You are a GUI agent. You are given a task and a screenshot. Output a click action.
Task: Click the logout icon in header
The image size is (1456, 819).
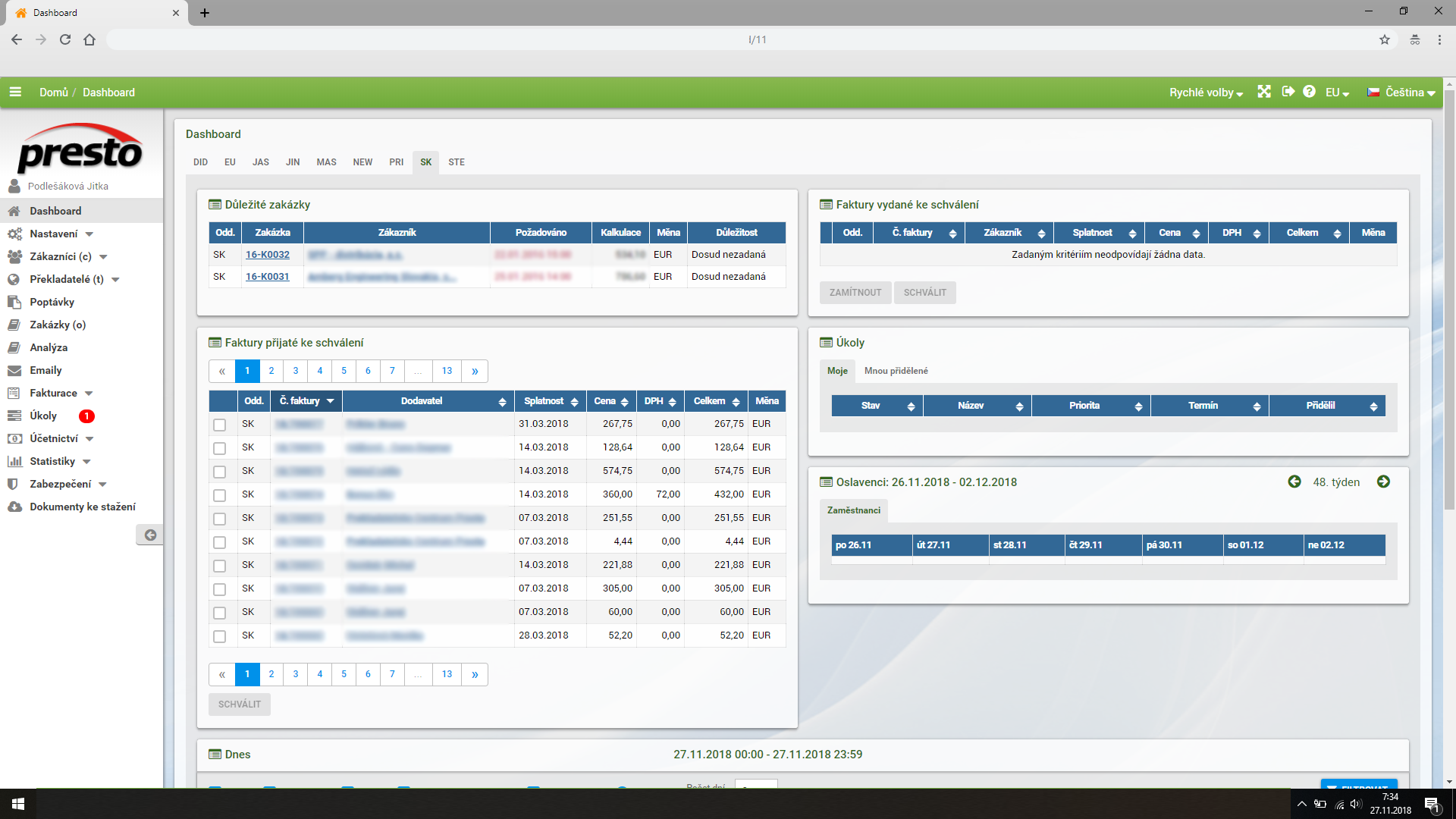1288,92
